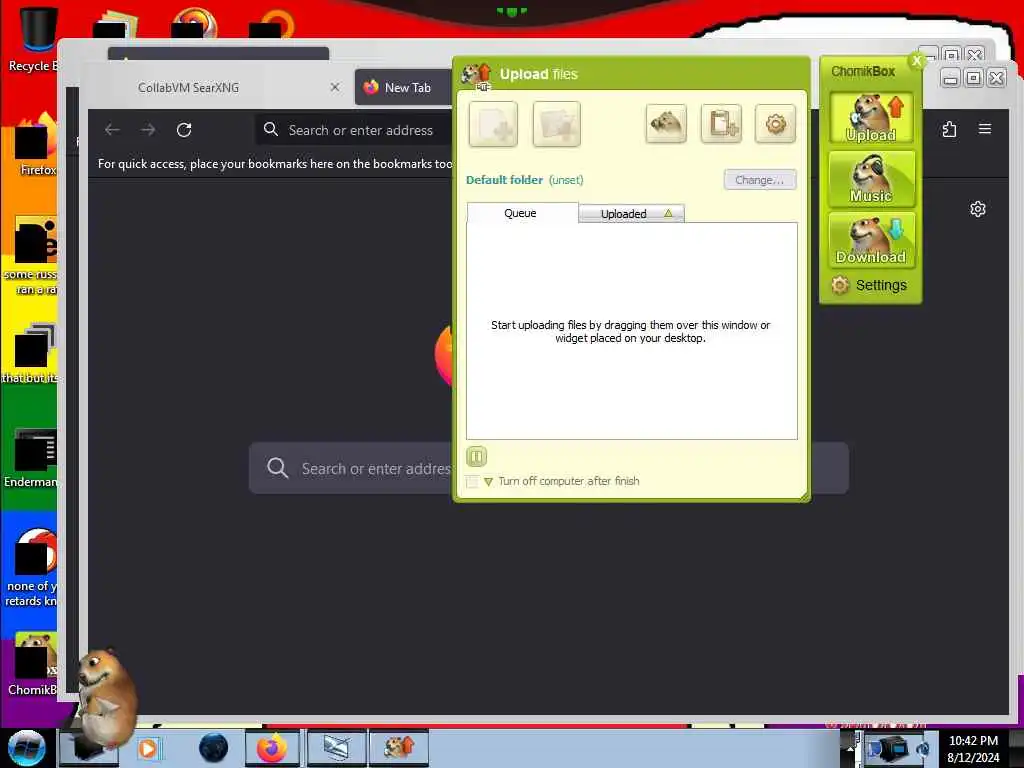This screenshot has height=768, width=1024.
Task: Open Music section in ChomikBox panel
Action: [x=871, y=178]
